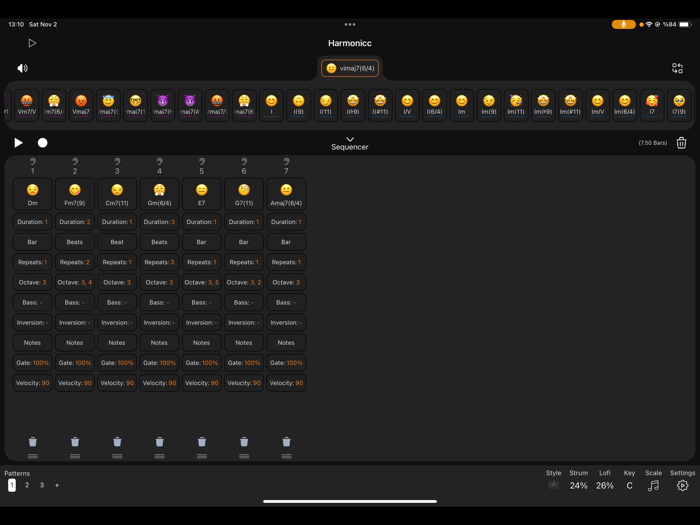Clear the whole sequence with trash icon near 7.50 Bars
The image size is (700, 525).
tap(681, 143)
